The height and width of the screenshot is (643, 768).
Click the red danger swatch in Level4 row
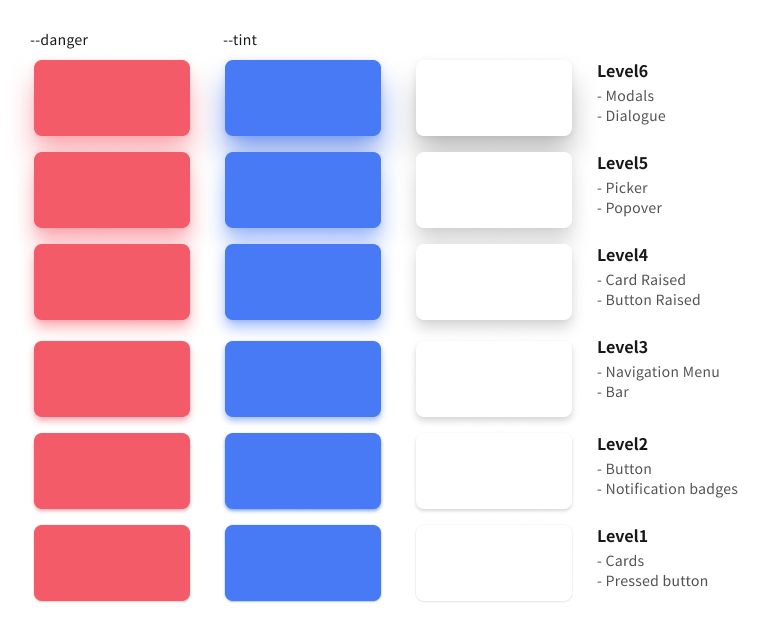click(112, 282)
